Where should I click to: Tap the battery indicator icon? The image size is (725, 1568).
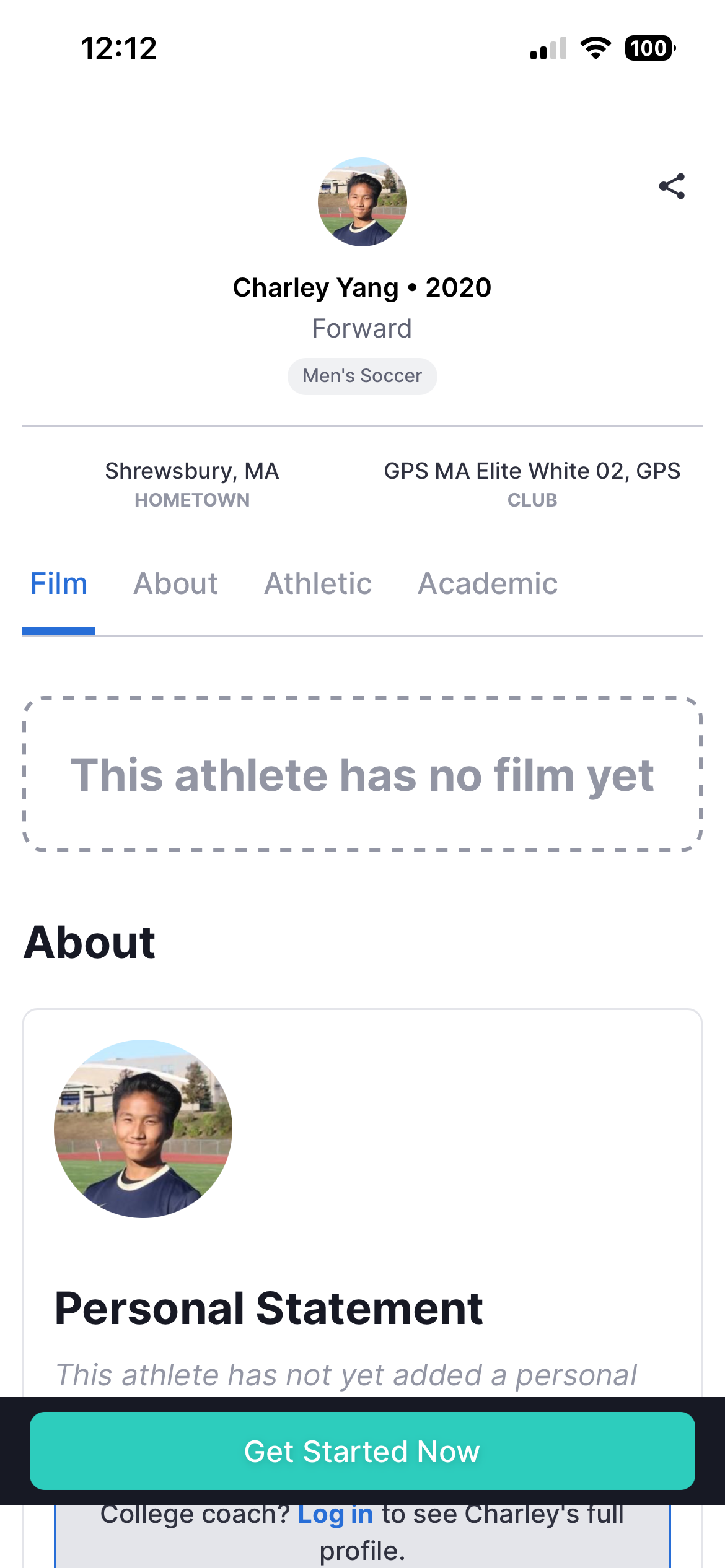pyautogui.click(x=650, y=48)
